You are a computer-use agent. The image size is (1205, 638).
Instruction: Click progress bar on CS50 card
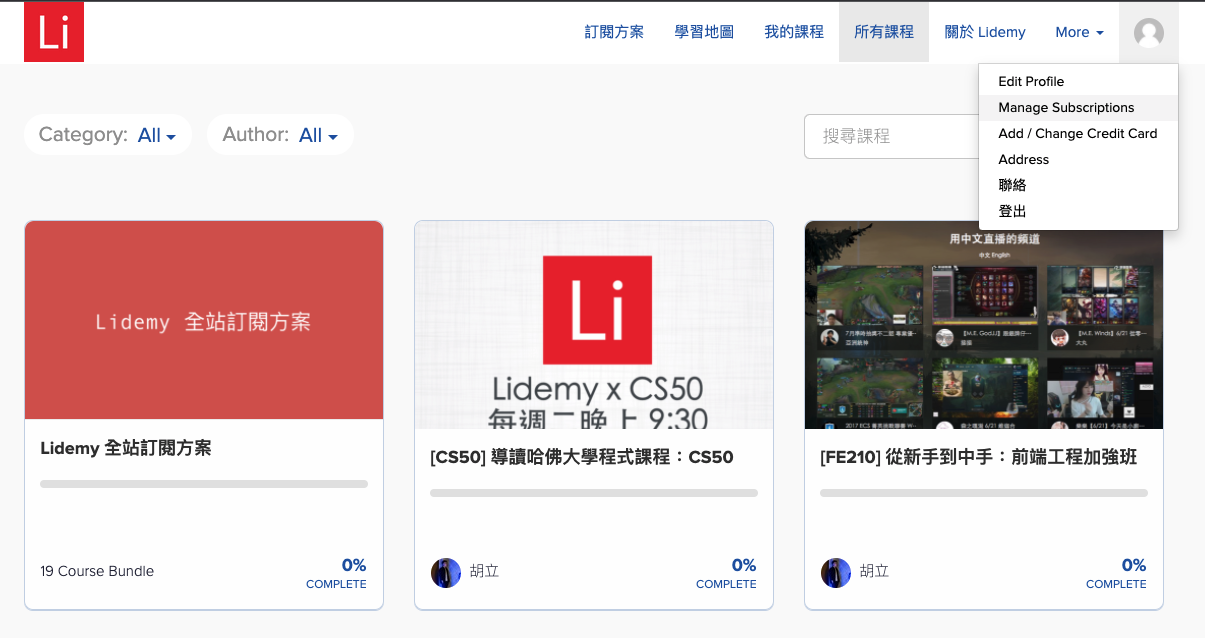[x=594, y=493]
